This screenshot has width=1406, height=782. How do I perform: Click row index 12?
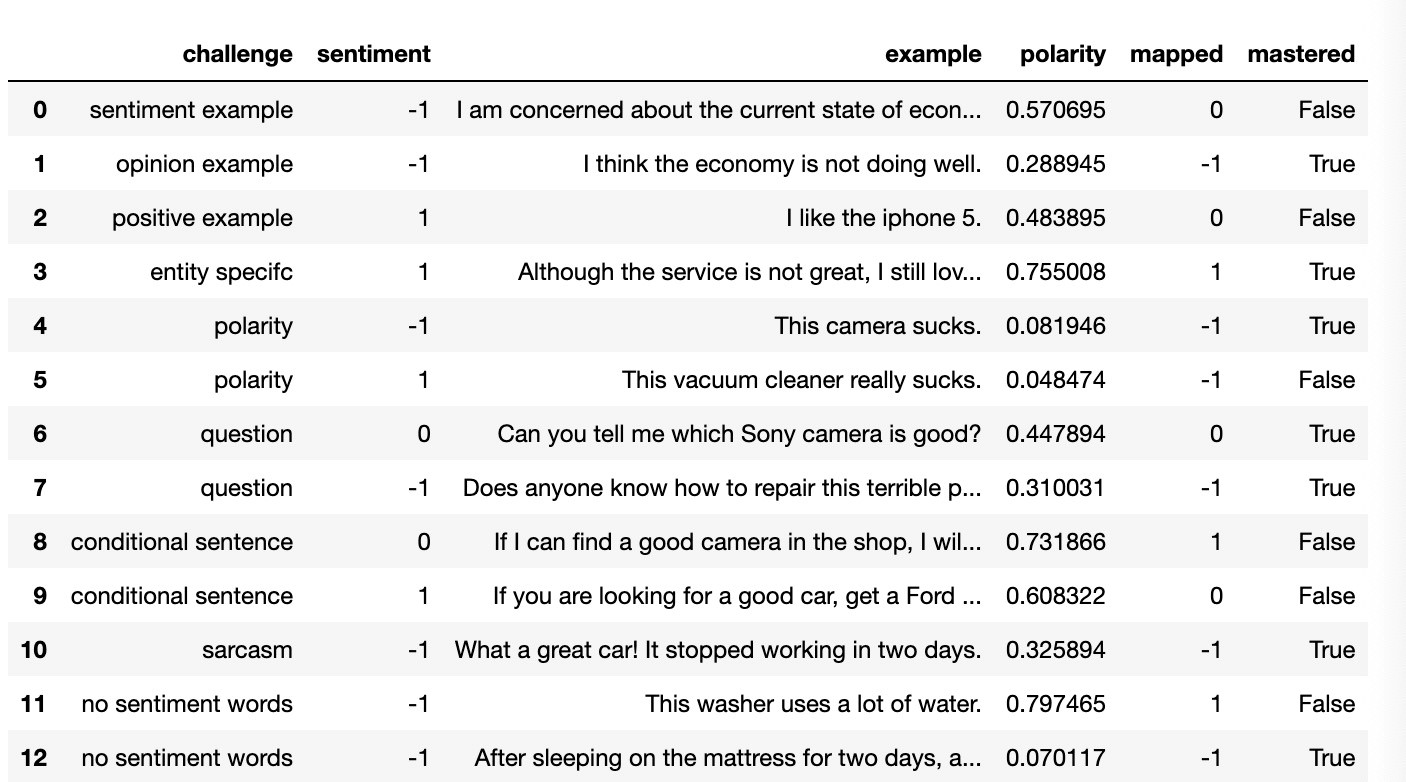(x=33, y=758)
